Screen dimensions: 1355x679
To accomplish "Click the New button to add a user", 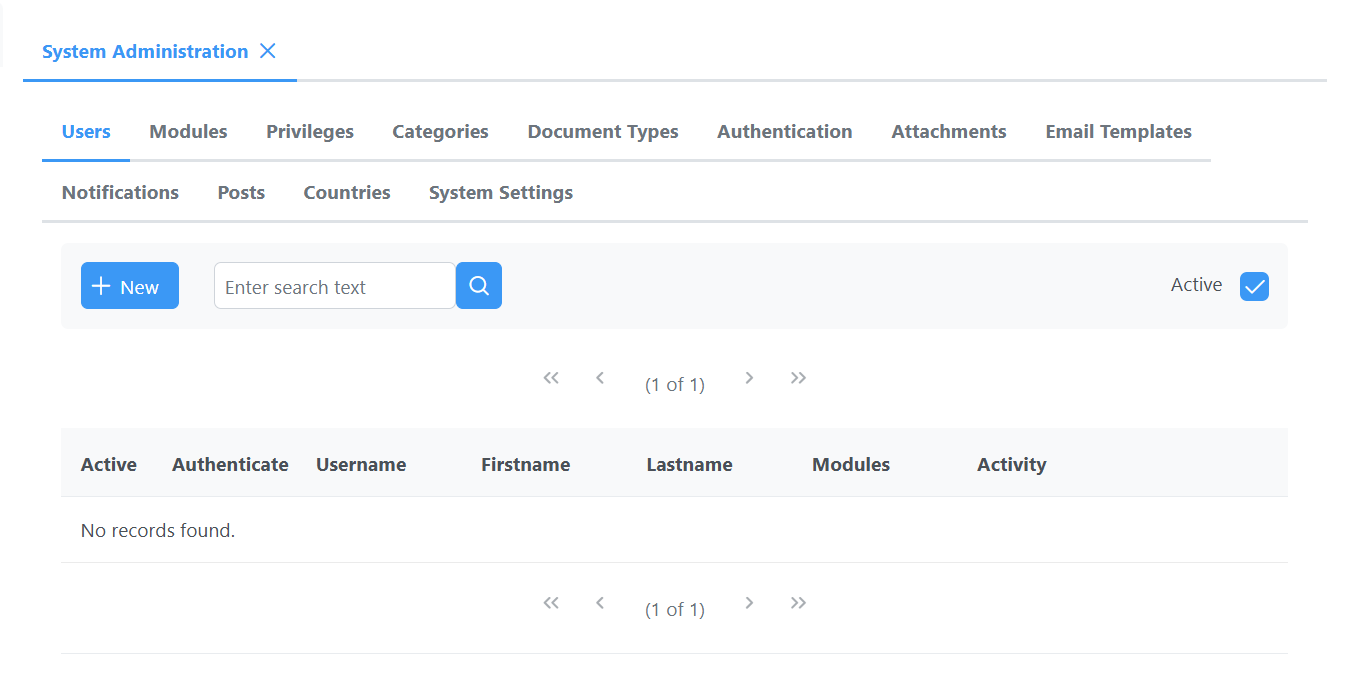I will [x=129, y=285].
